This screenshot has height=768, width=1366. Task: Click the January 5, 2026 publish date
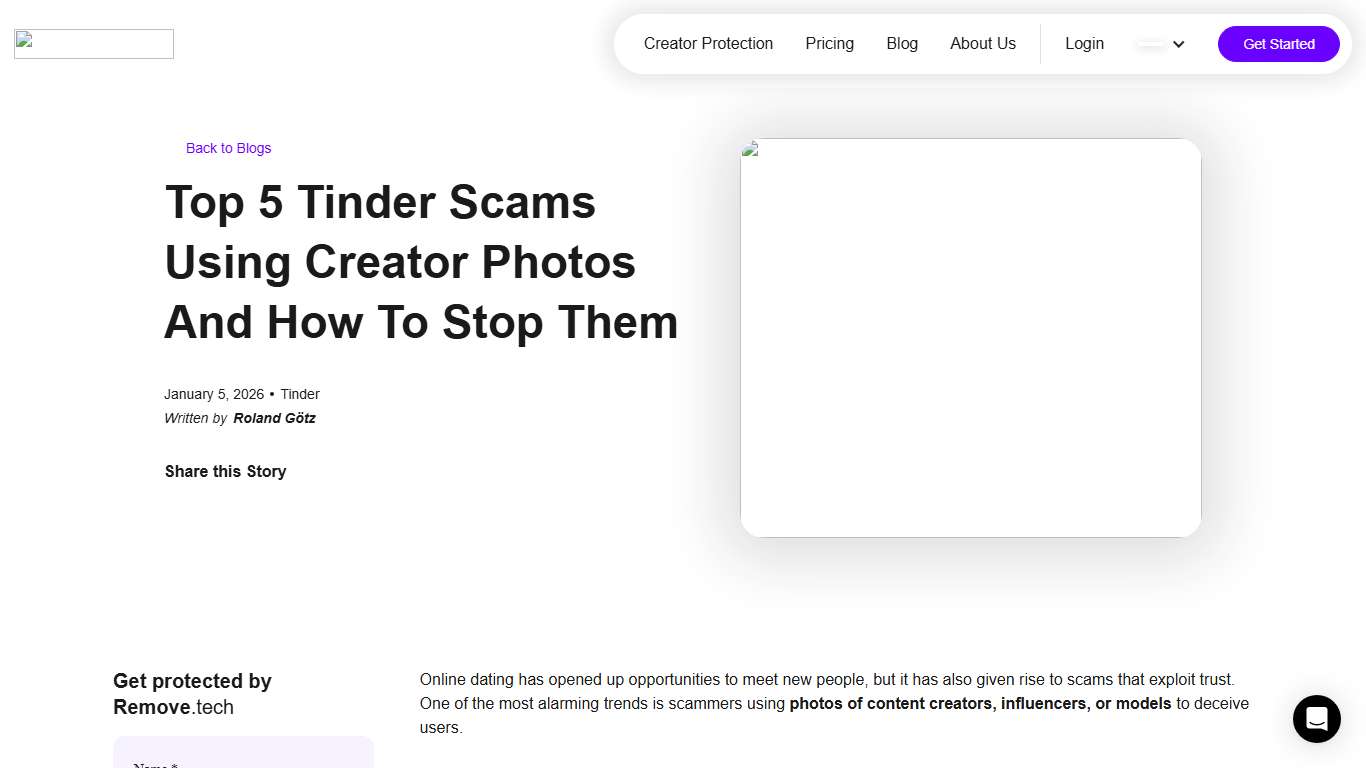(x=214, y=394)
